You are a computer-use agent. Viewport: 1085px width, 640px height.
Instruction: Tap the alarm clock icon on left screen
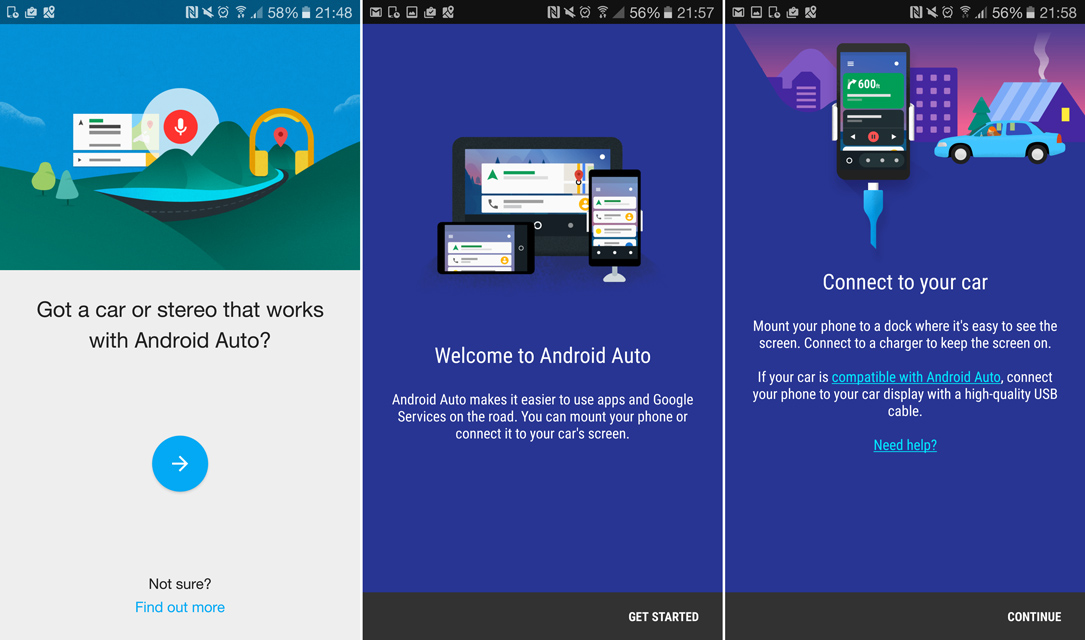(224, 12)
